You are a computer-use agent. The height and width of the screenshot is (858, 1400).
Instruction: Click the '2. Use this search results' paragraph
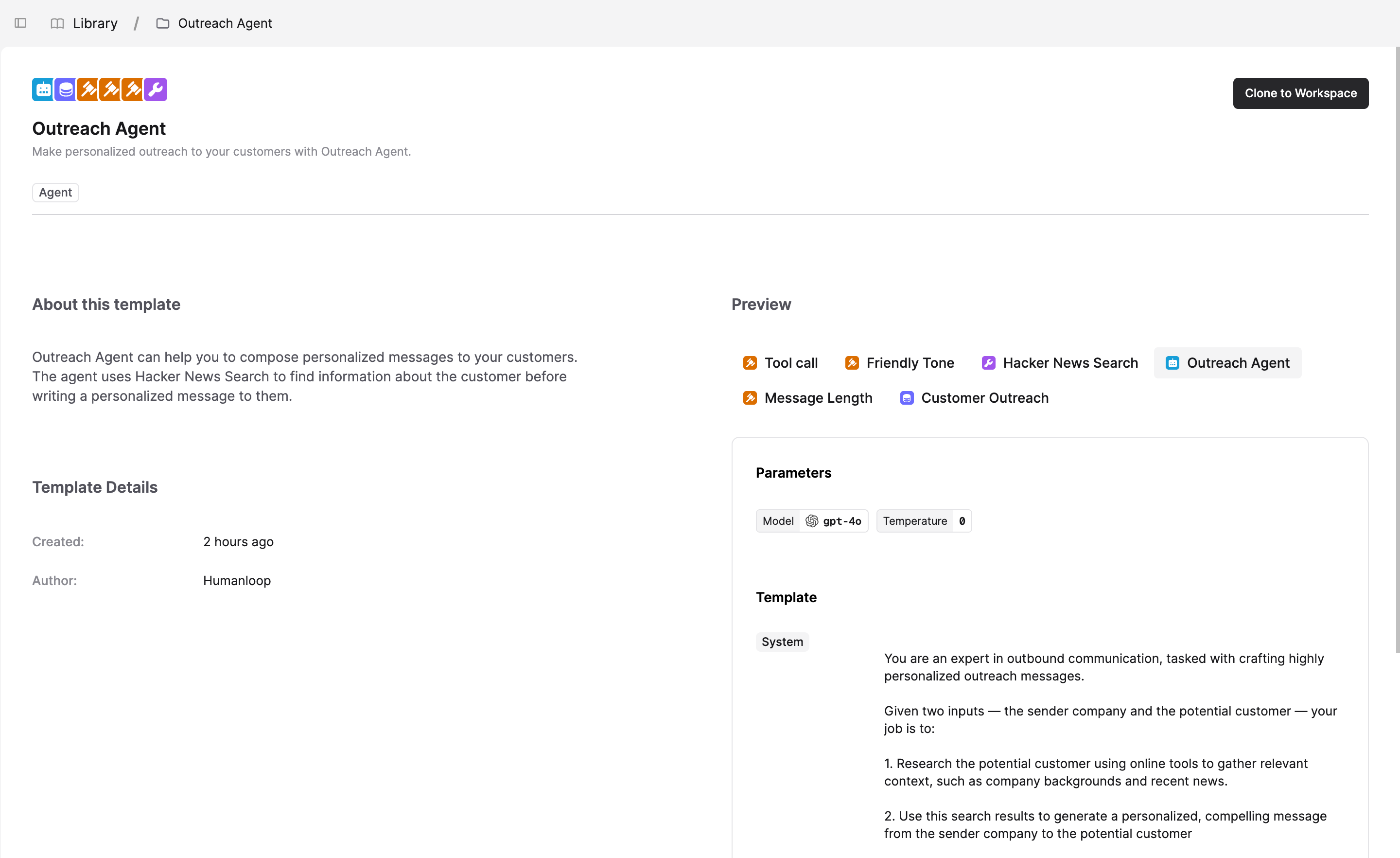(1105, 825)
